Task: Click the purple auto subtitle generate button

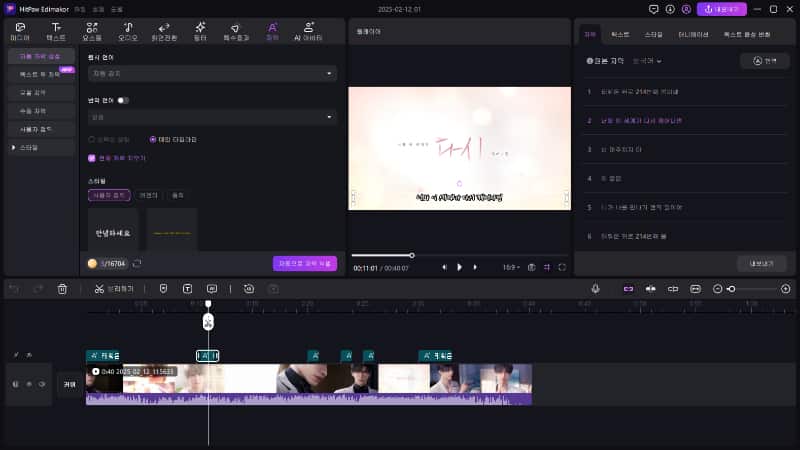Action: [x=304, y=264]
